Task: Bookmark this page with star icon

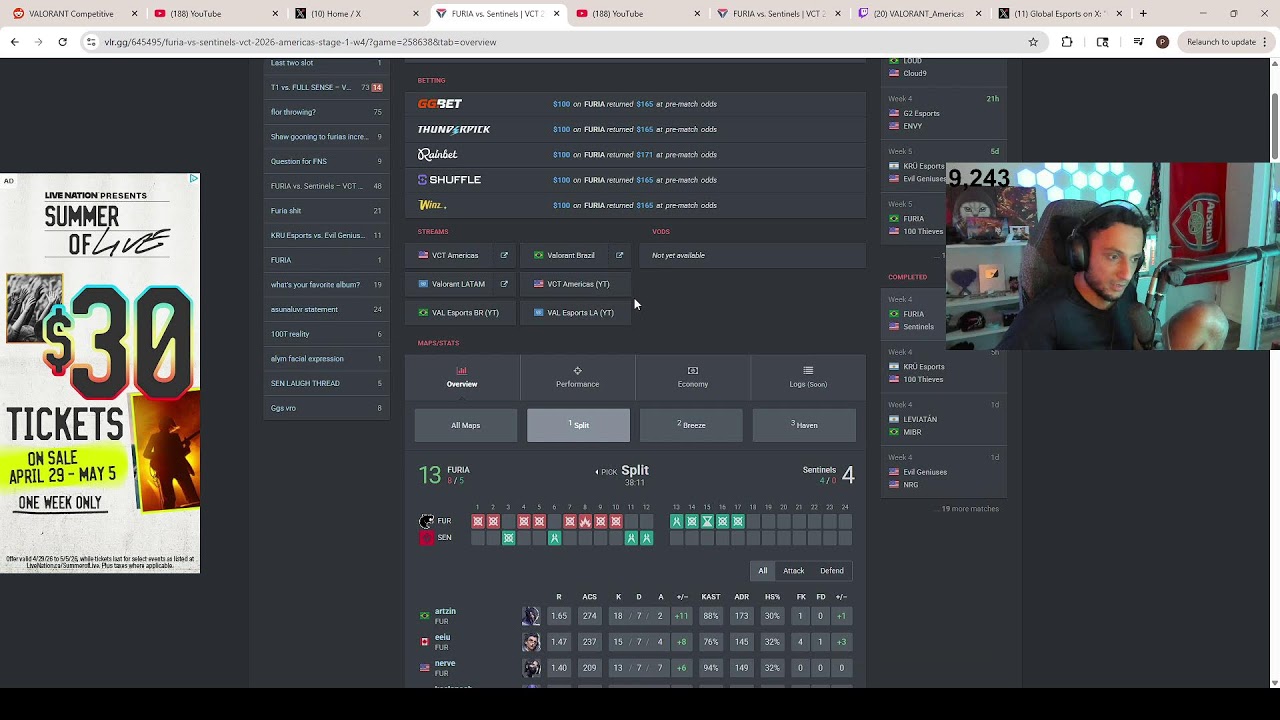Action: (x=1033, y=42)
